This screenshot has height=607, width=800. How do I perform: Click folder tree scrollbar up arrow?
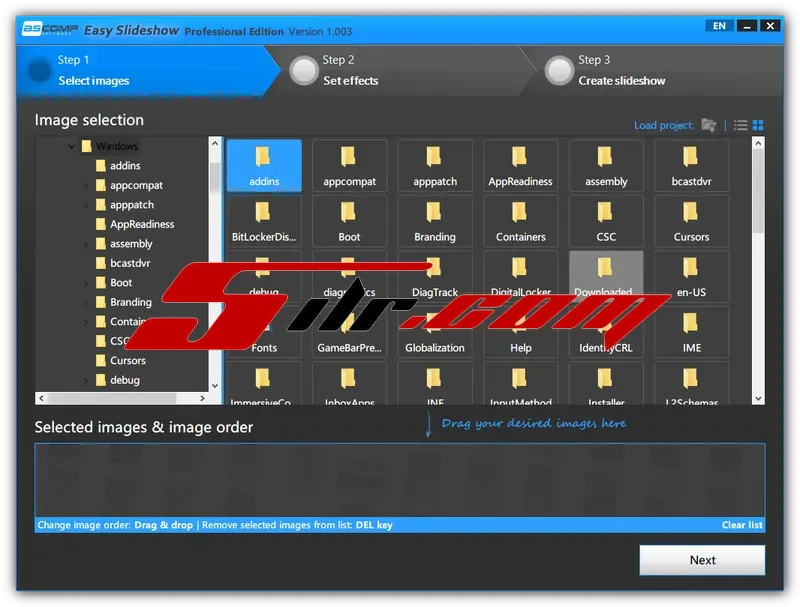[215, 143]
